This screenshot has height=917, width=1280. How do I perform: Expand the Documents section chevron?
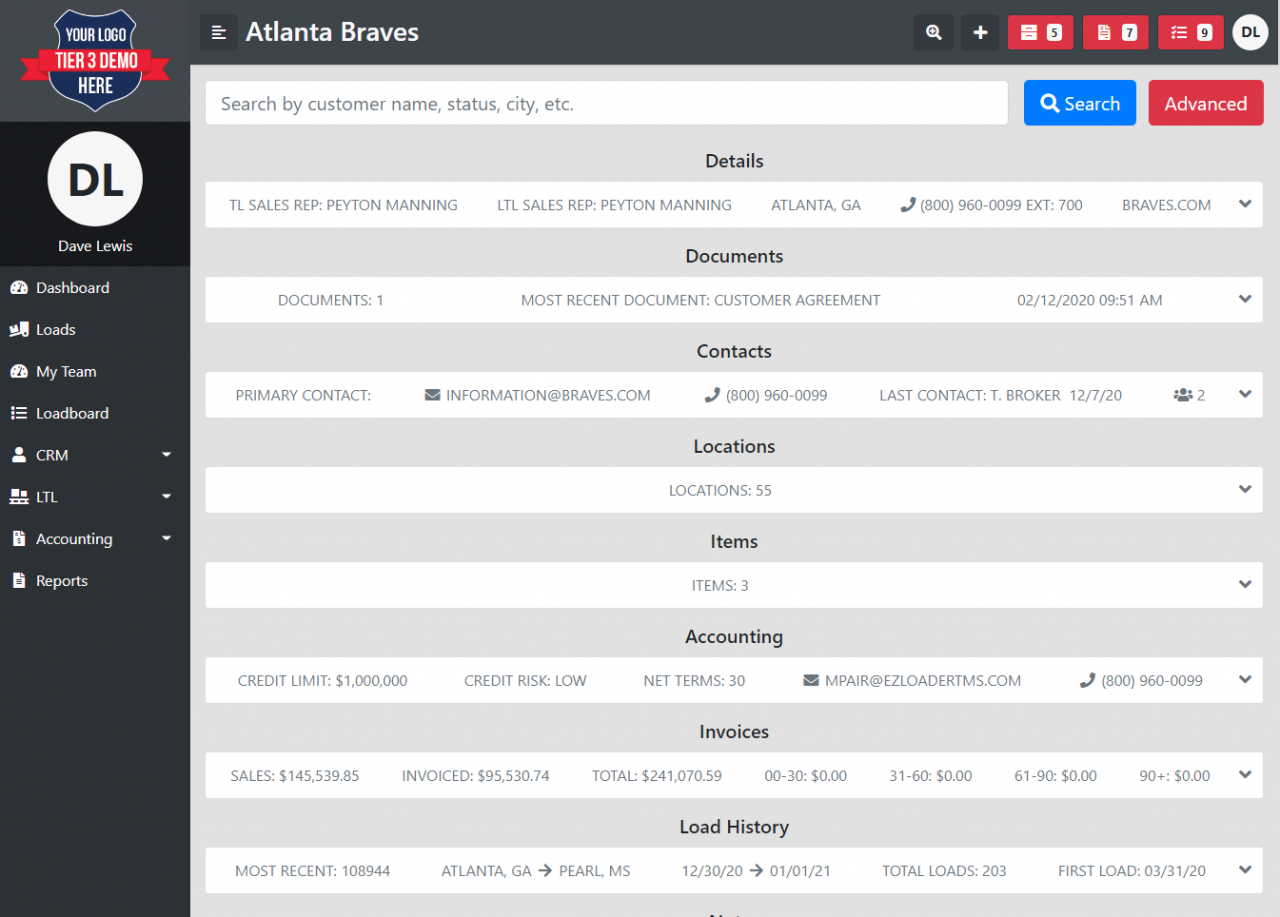tap(1245, 299)
